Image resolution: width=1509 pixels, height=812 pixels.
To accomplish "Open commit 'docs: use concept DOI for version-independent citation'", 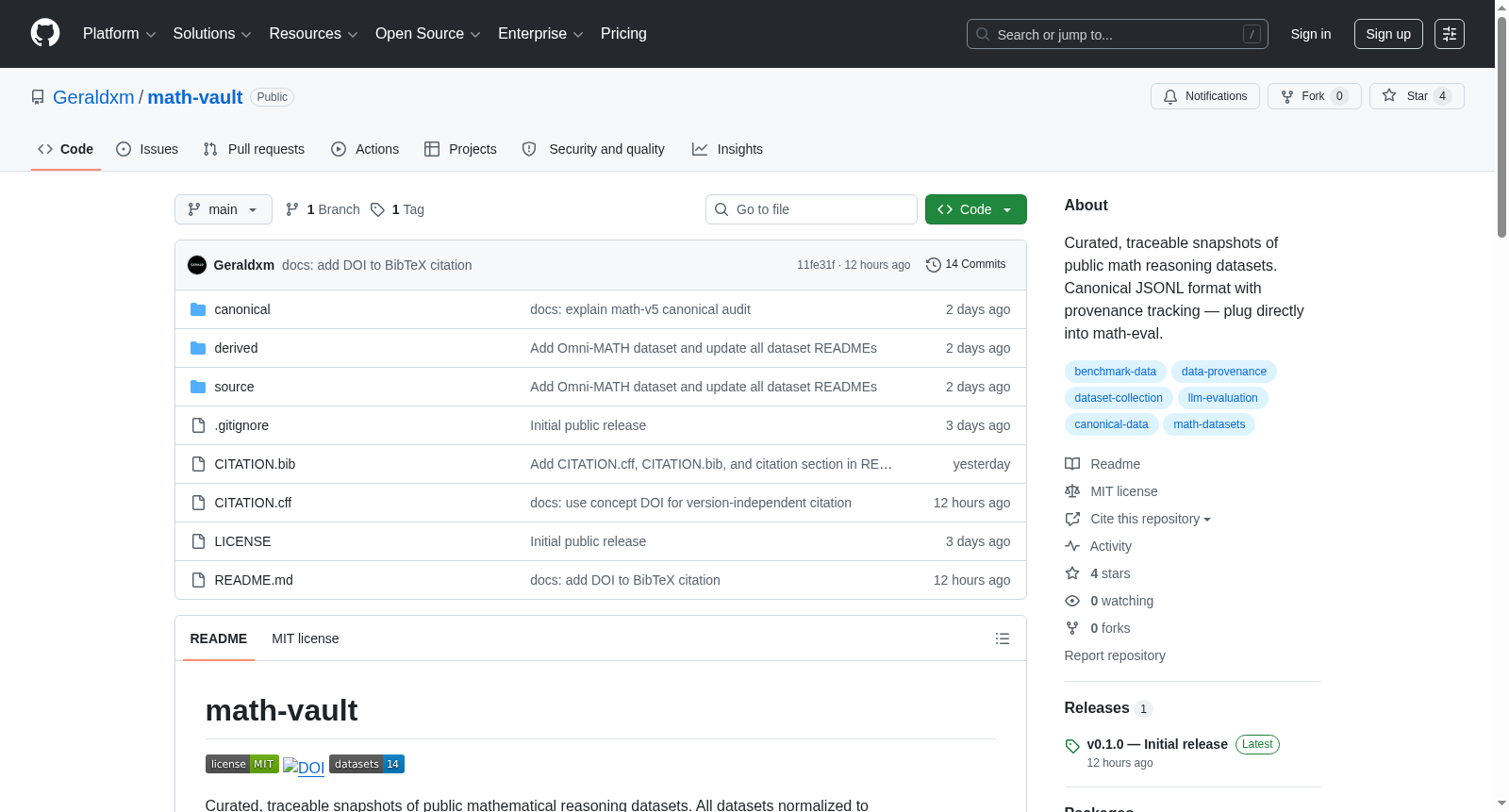I will coord(690,503).
